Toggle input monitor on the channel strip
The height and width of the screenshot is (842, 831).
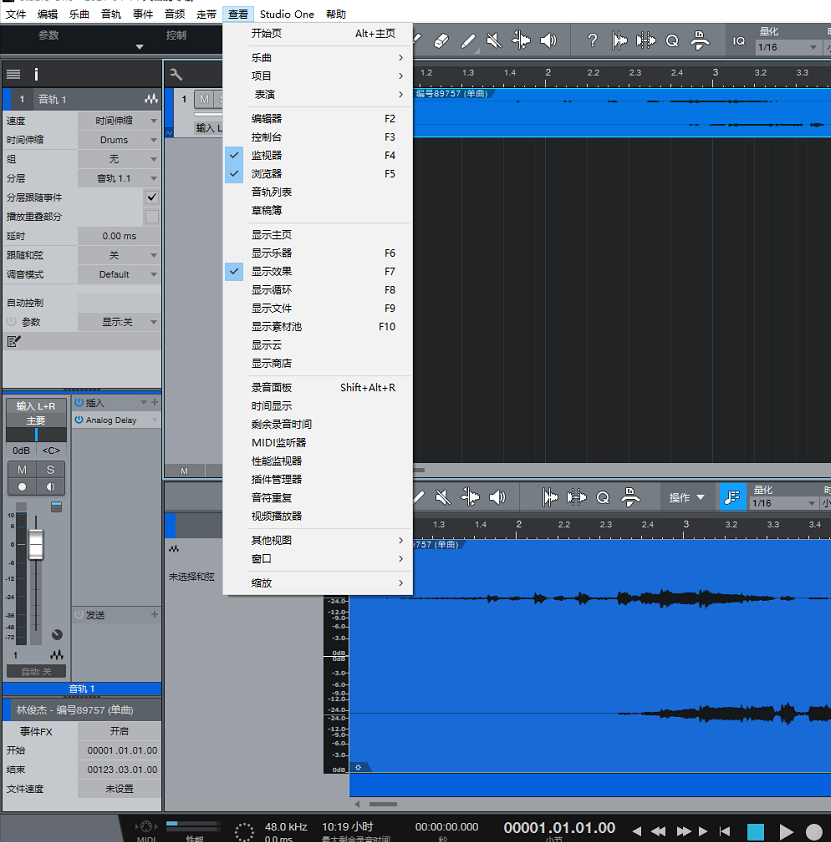[50, 487]
